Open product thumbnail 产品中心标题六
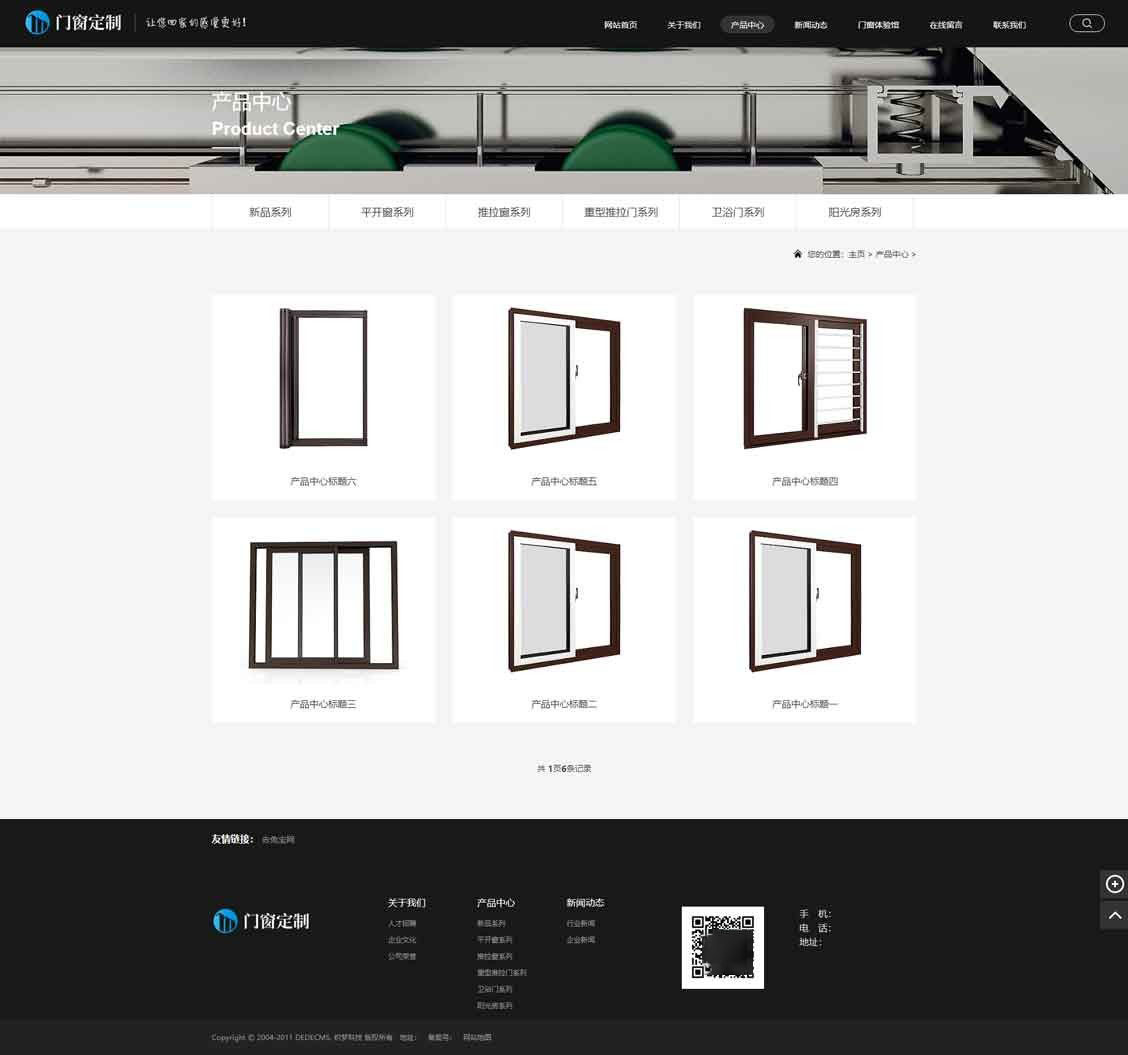Screen dimensions: 1128x1055 pyautogui.click(x=323, y=378)
